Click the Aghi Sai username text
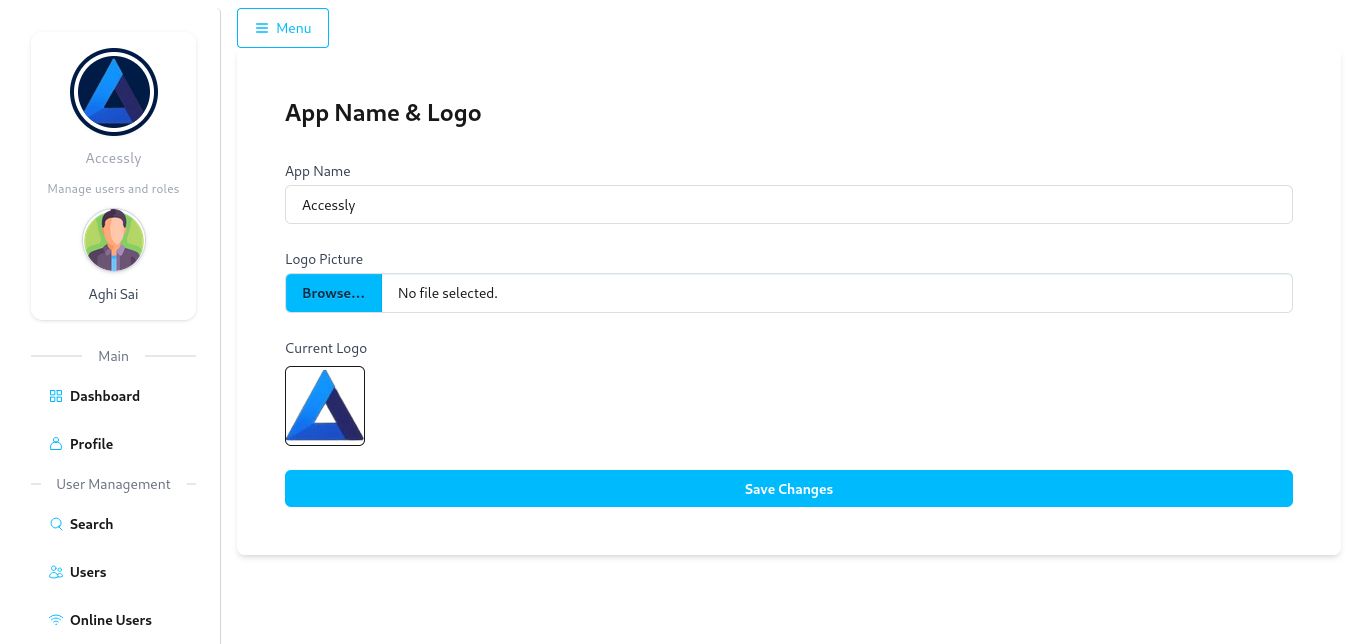 pyautogui.click(x=114, y=294)
